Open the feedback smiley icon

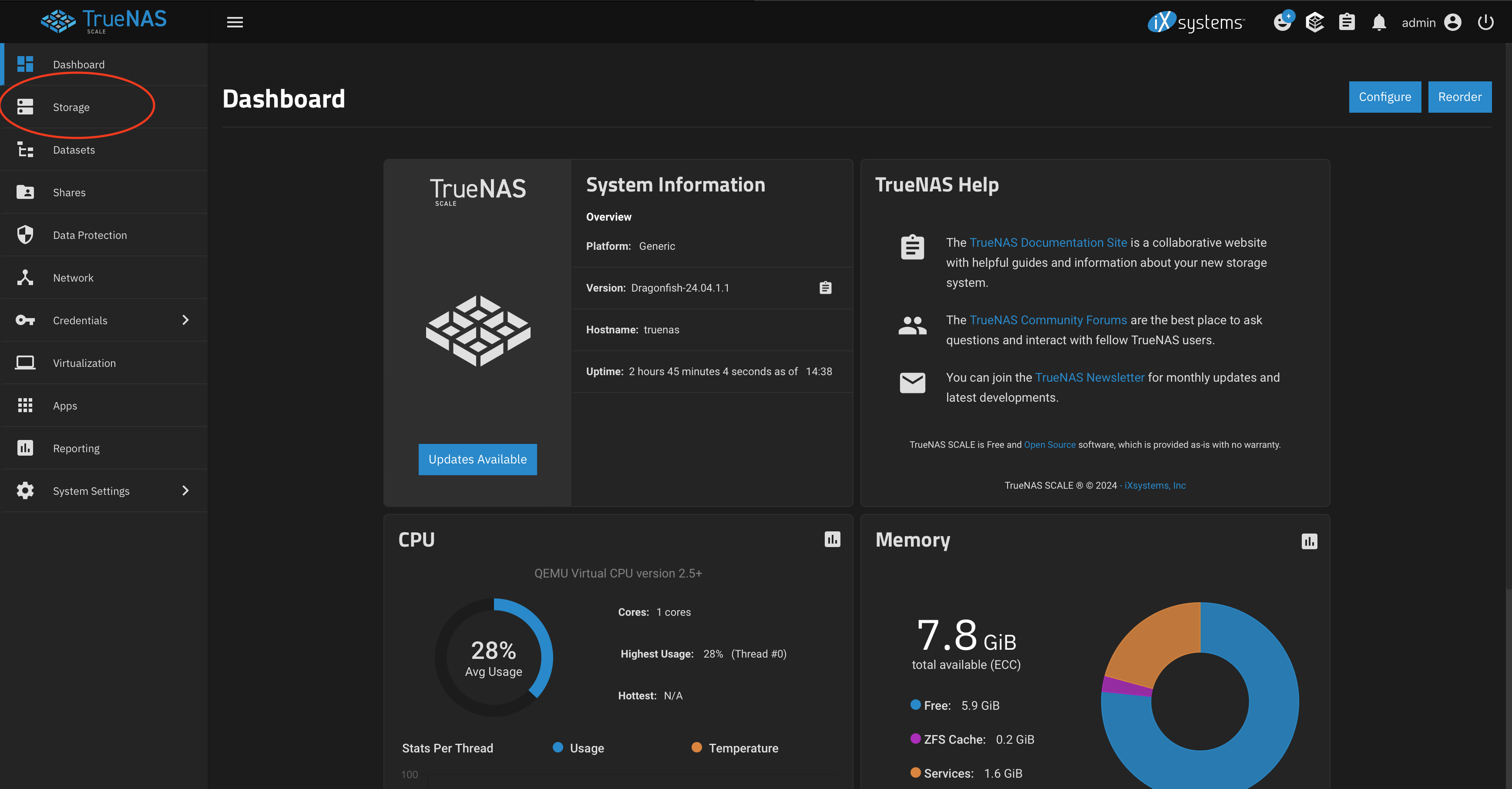click(1283, 22)
